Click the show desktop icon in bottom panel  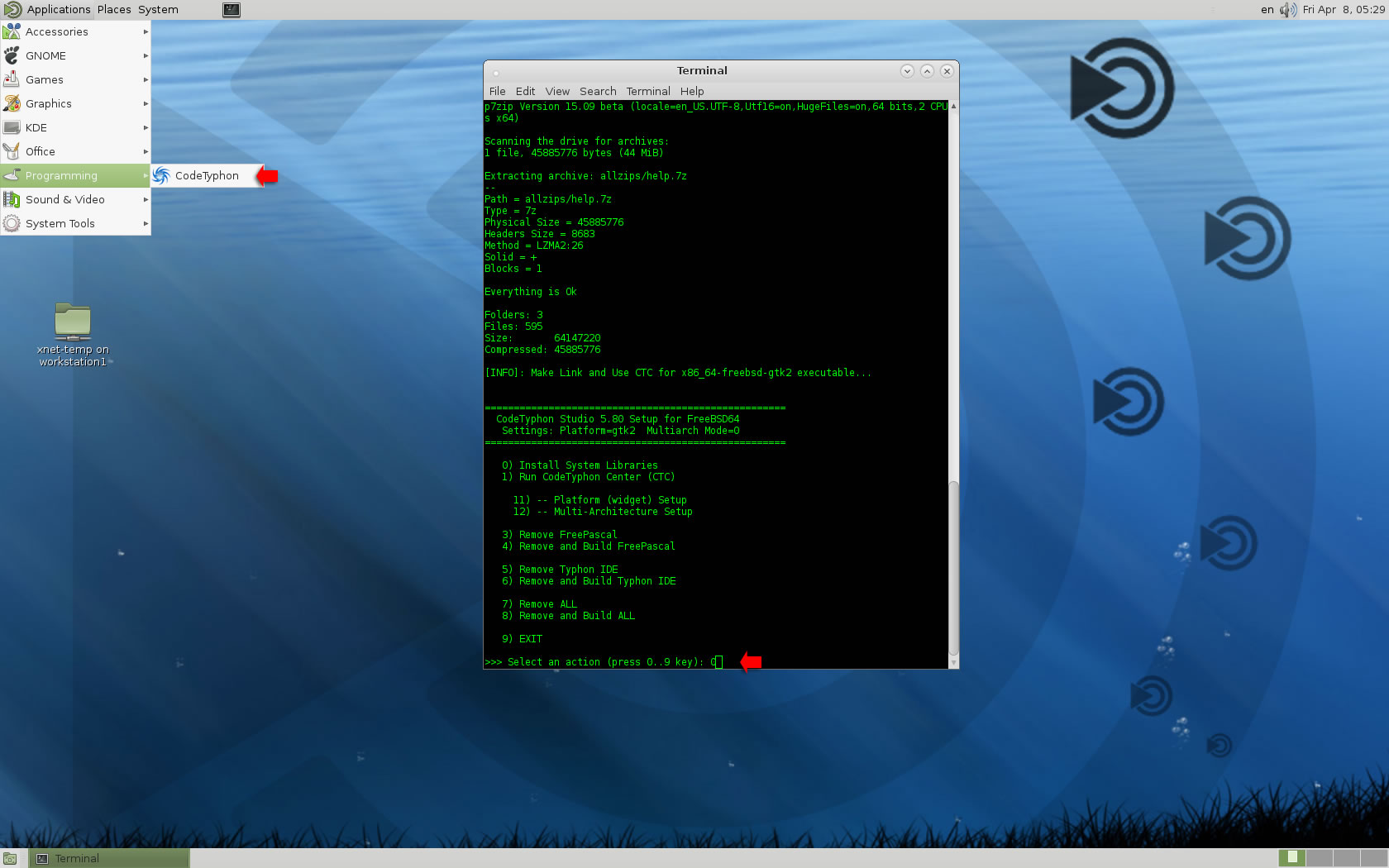coord(10,858)
